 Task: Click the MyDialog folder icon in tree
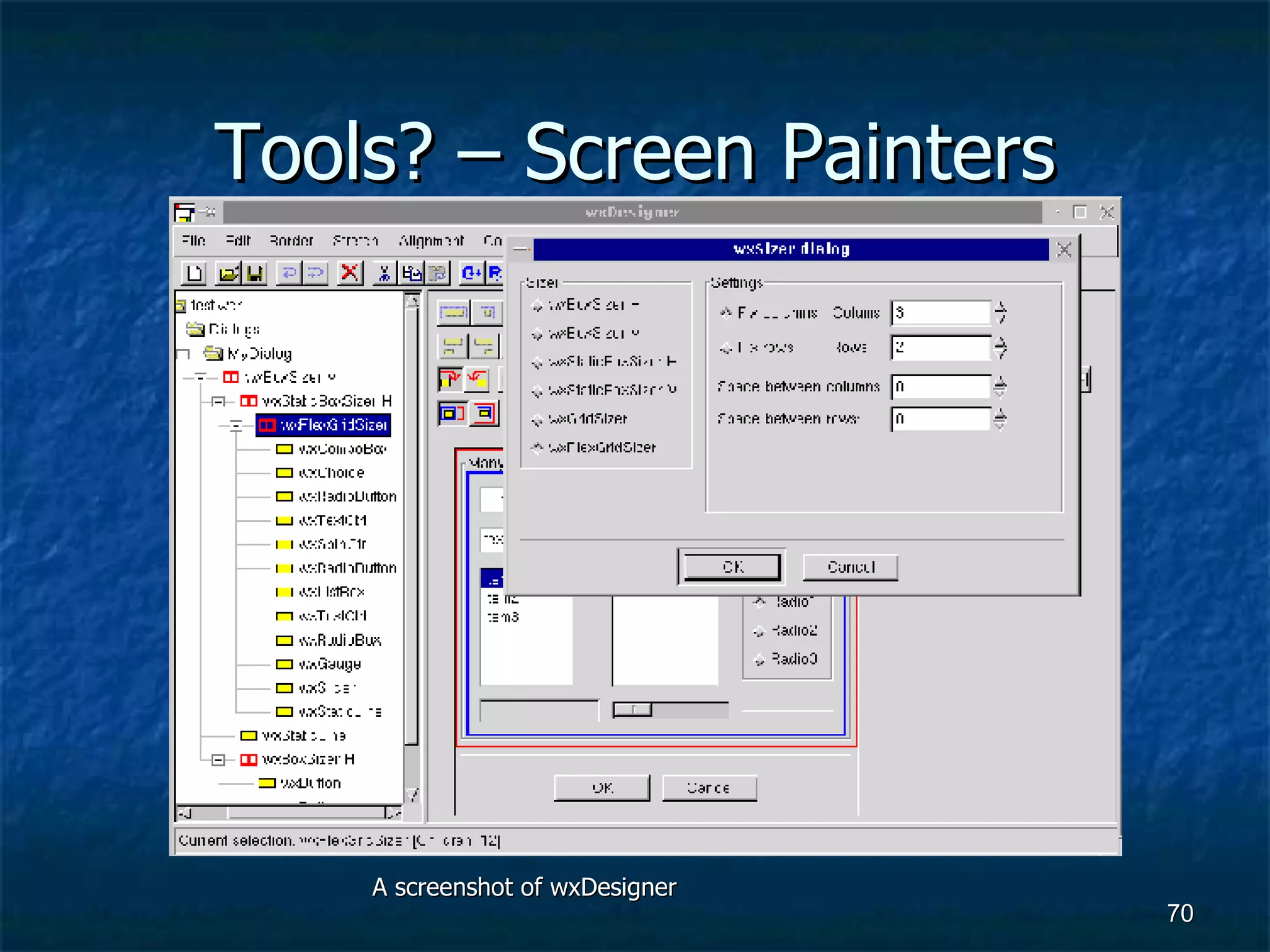pos(213,353)
